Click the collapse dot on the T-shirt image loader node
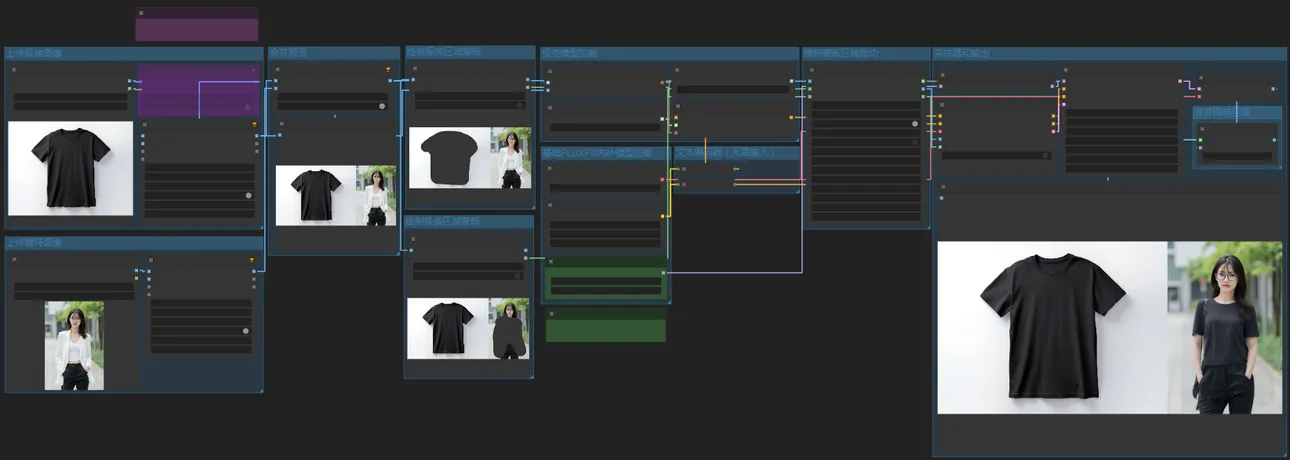Image resolution: width=1290 pixels, height=460 pixels. click(x=14, y=70)
